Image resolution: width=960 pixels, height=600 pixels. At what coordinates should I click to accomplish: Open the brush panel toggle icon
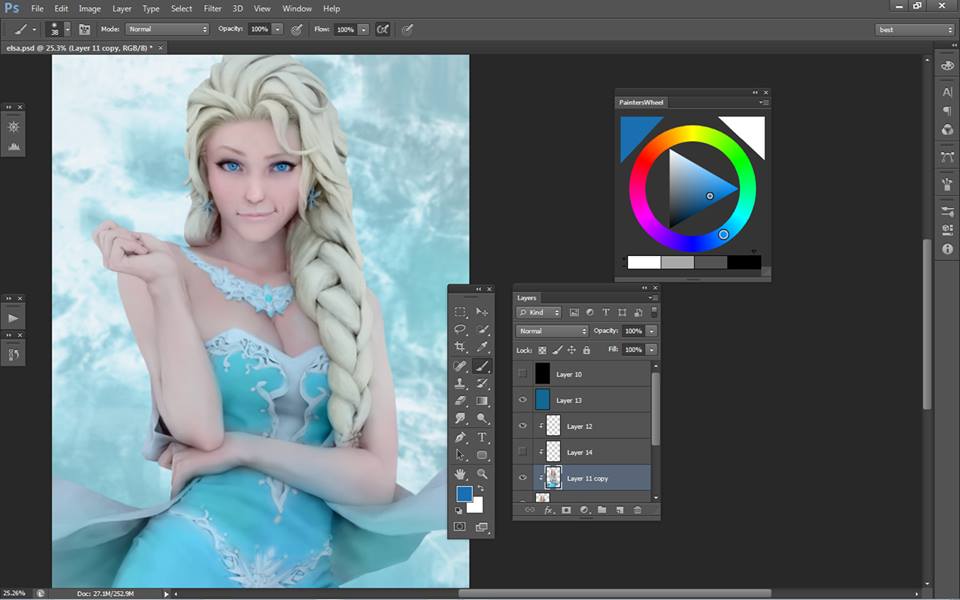click(84, 30)
